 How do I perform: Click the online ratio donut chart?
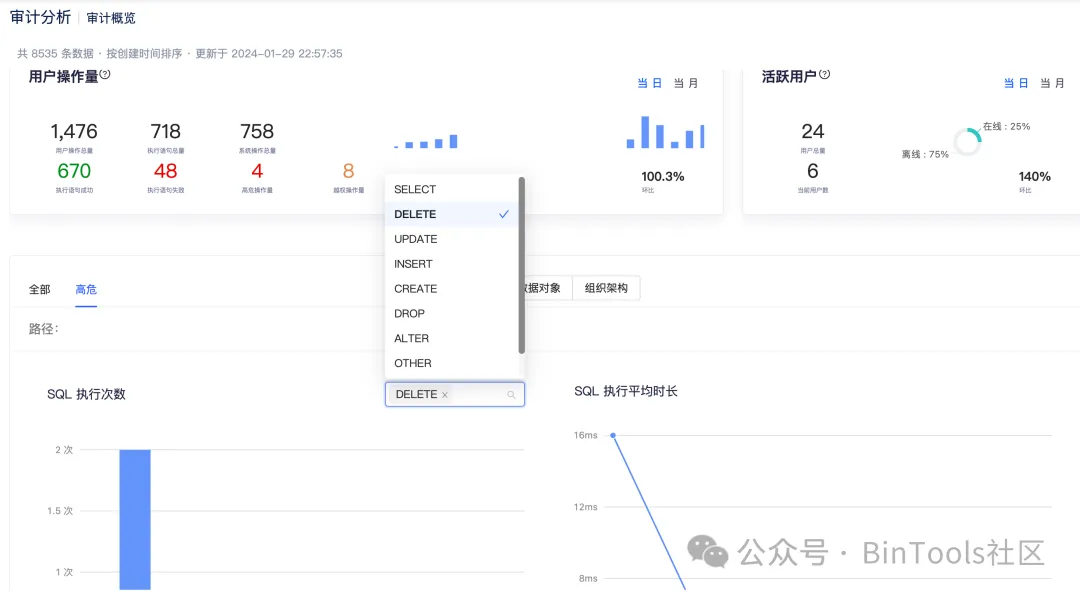click(967, 141)
